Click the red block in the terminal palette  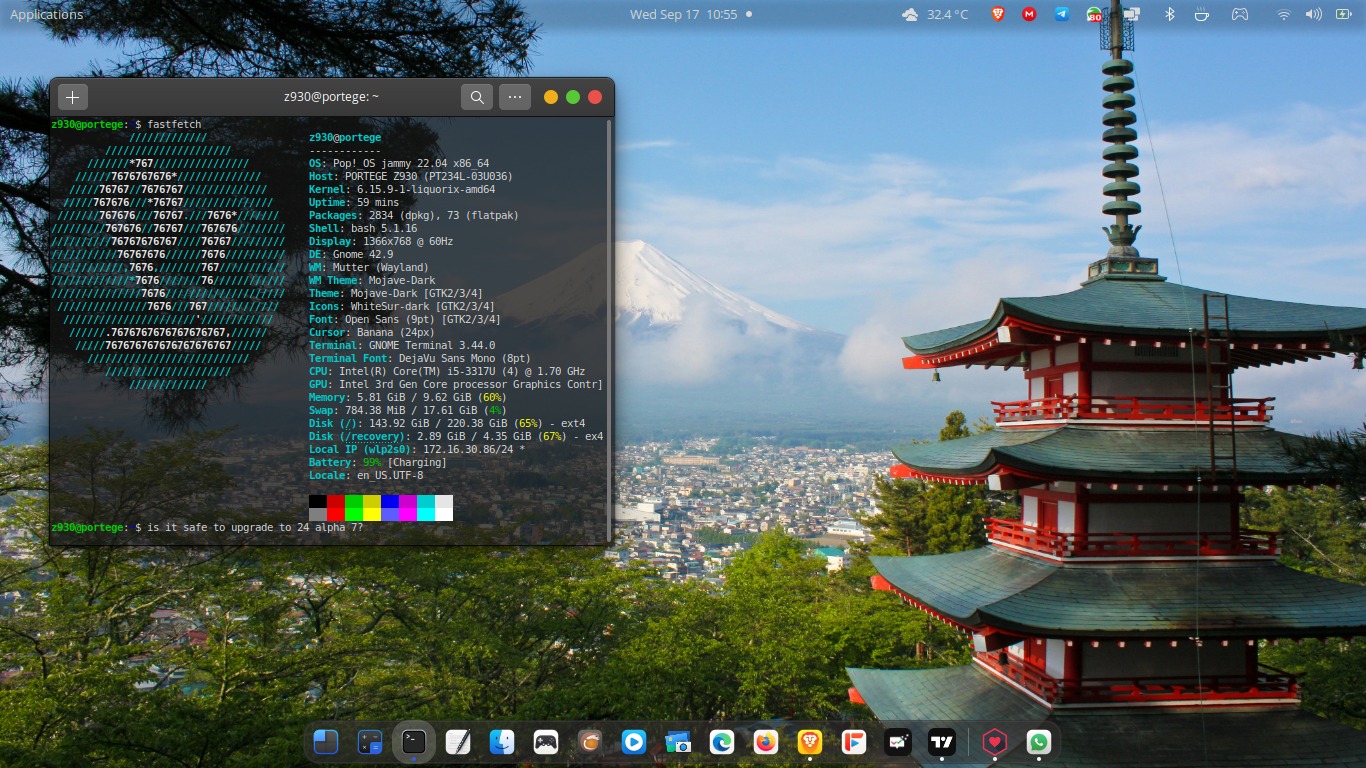pos(336,508)
